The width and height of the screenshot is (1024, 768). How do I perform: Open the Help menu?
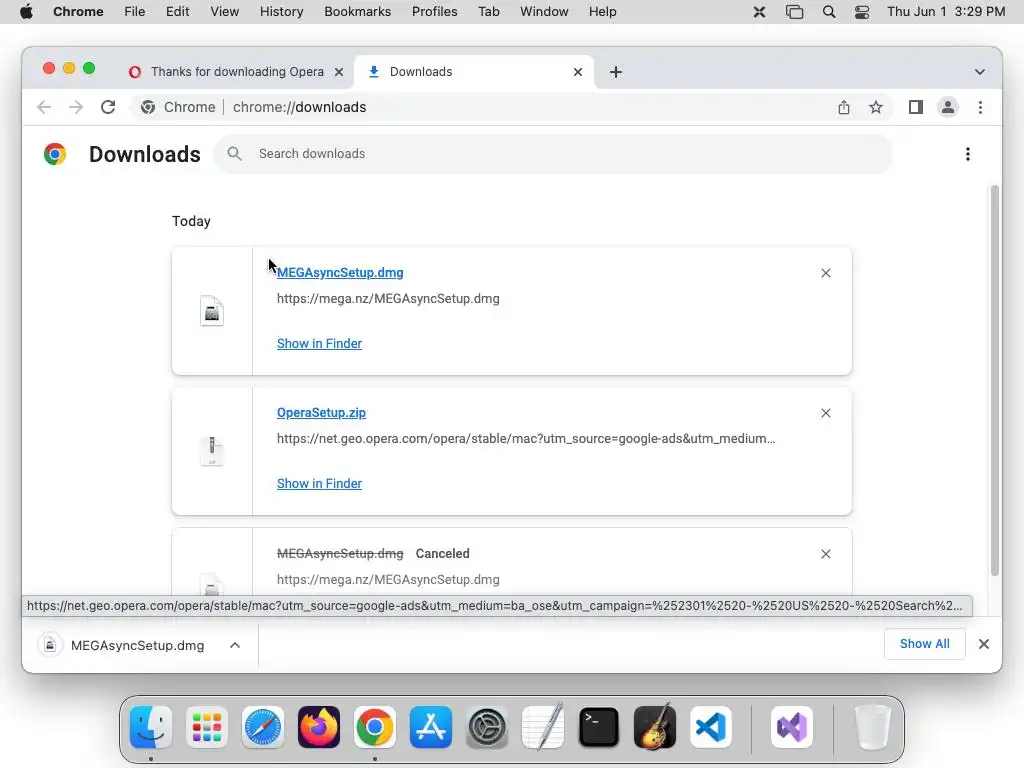pos(602,12)
